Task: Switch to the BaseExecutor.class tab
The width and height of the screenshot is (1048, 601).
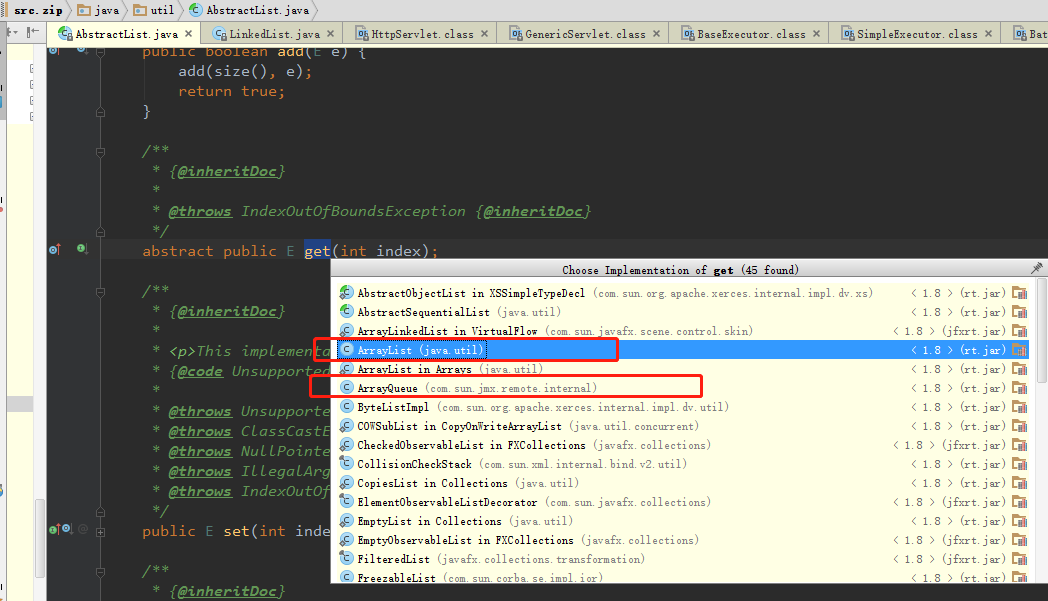Action: 751,33
